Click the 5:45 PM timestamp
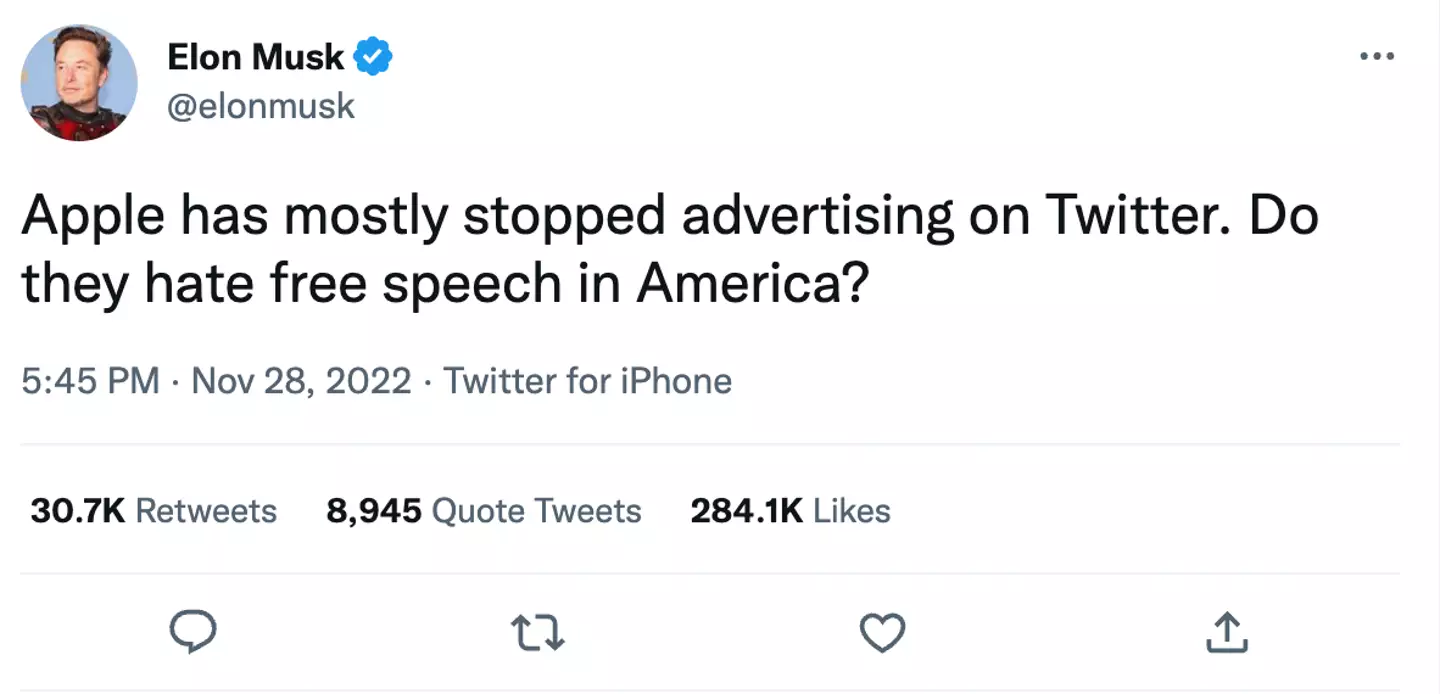Screen dimensions: 1440x694 pyautogui.click(x=90, y=381)
